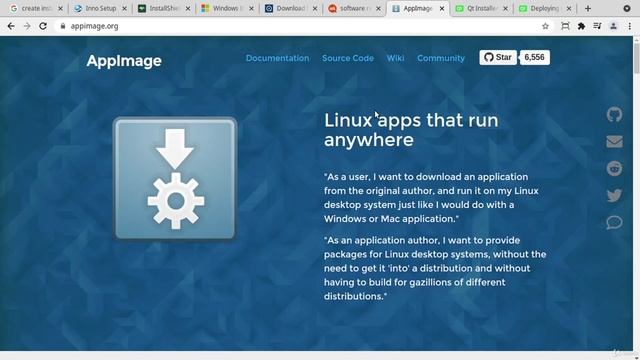The width and height of the screenshot is (640, 360).
Task: Click the email envelope sidebar icon
Action: coord(614,142)
